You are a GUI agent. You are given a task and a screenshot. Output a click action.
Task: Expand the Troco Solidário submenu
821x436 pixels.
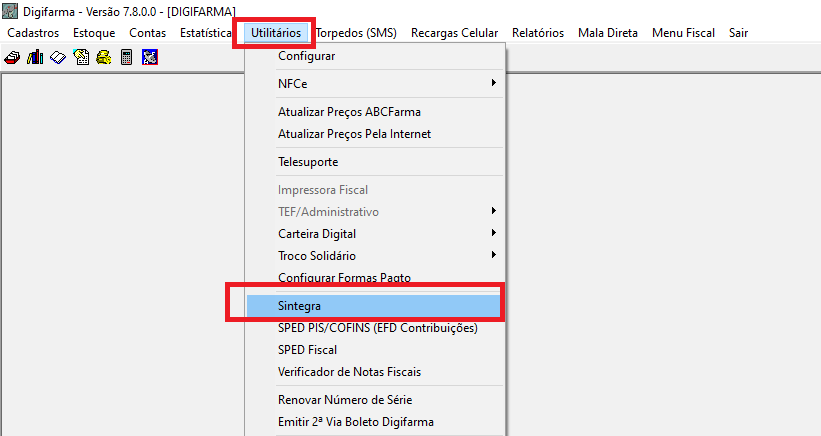[x=385, y=256]
